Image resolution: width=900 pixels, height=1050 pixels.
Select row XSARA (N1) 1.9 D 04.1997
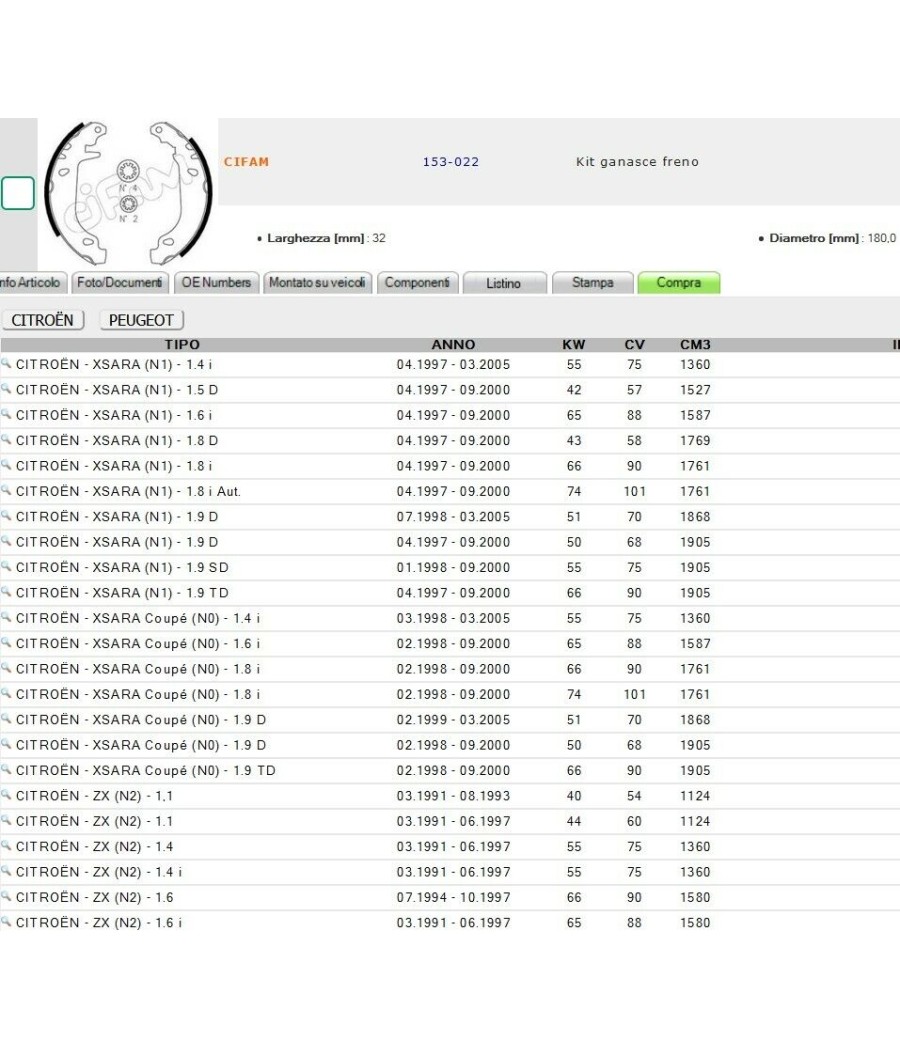click(x=450, y=542)
